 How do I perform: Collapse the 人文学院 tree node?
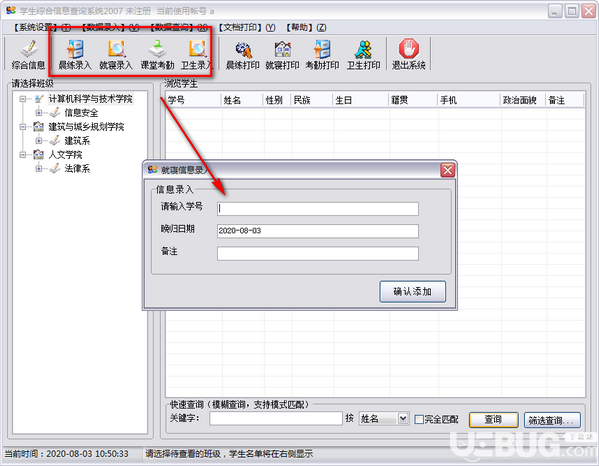pyautogui.click(x=23, y=155)
